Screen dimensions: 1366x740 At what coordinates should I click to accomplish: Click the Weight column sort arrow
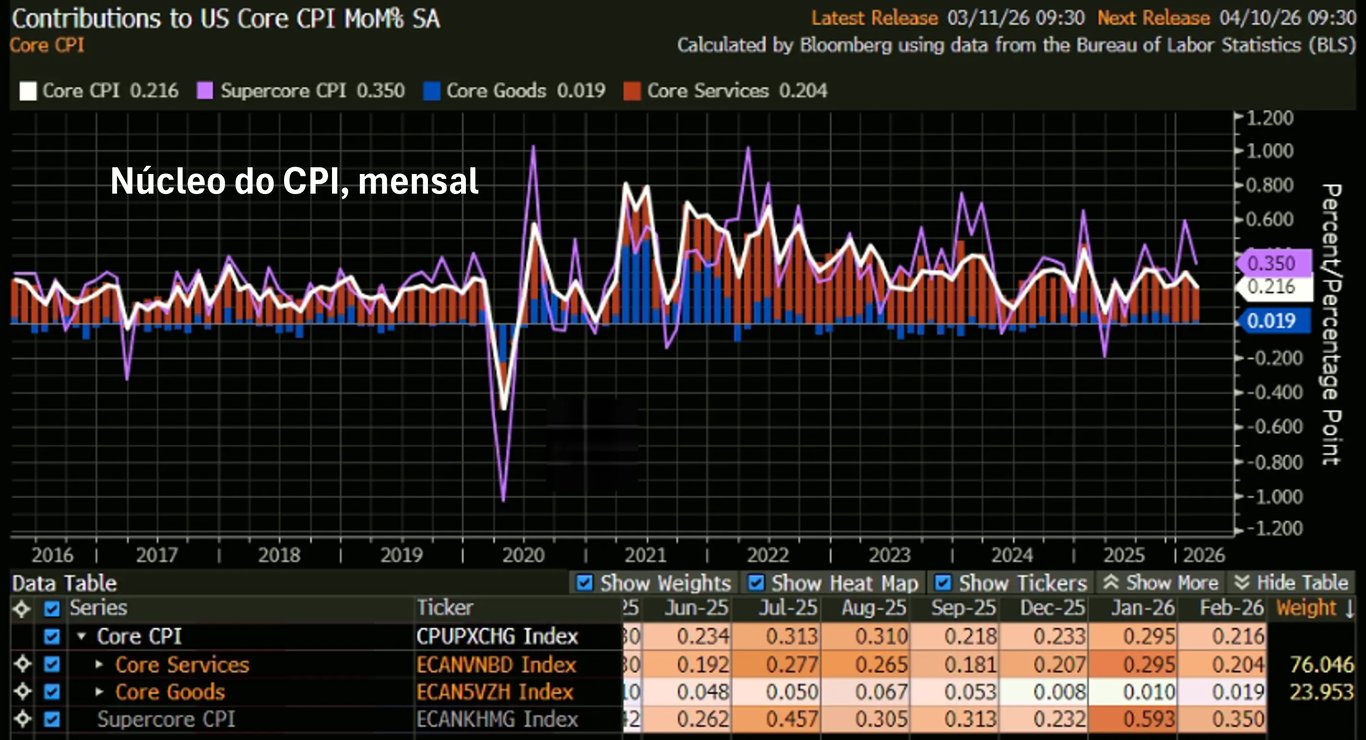click(x=1349, y=608)
